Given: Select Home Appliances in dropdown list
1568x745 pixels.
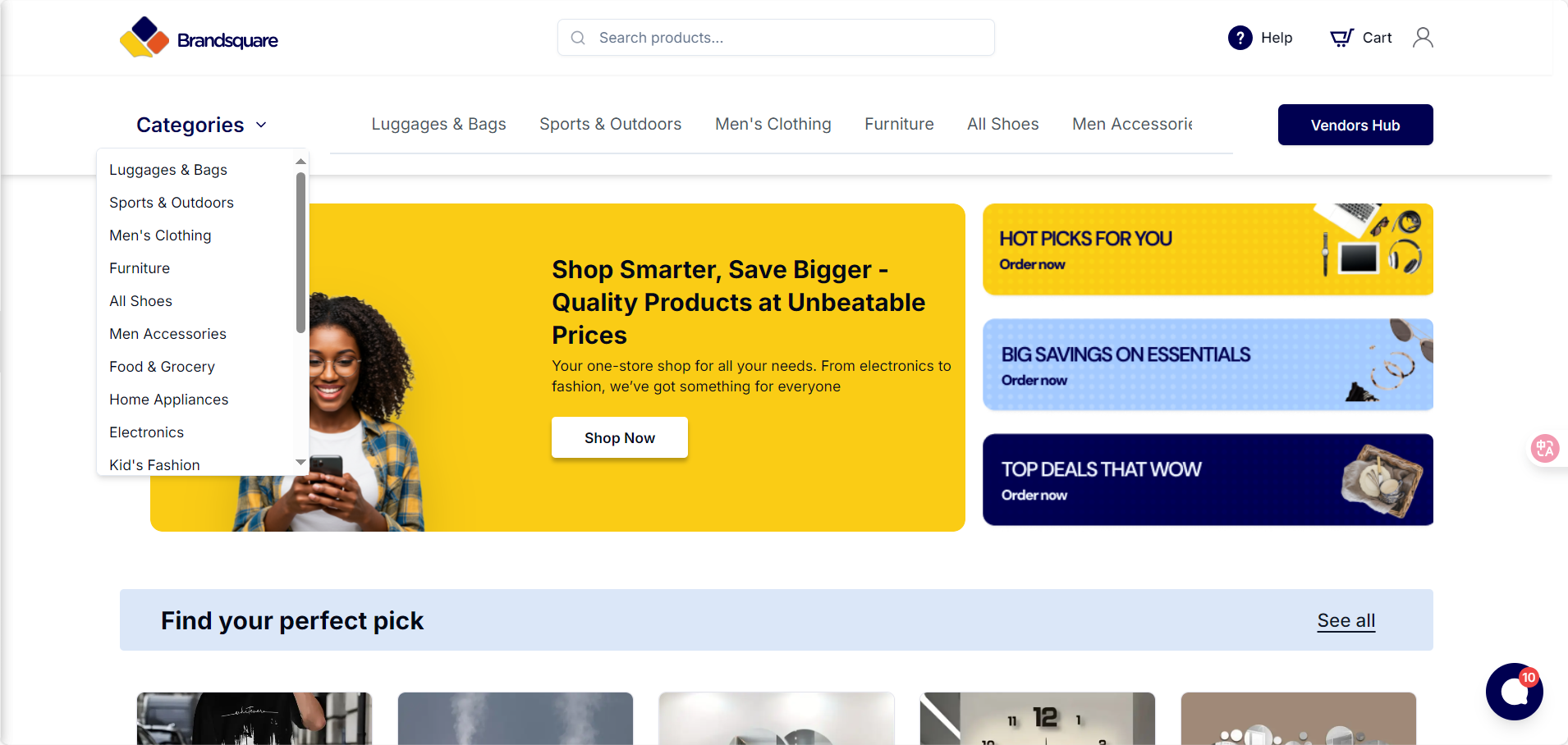Looking at the screenshot, I should point(168,400).
